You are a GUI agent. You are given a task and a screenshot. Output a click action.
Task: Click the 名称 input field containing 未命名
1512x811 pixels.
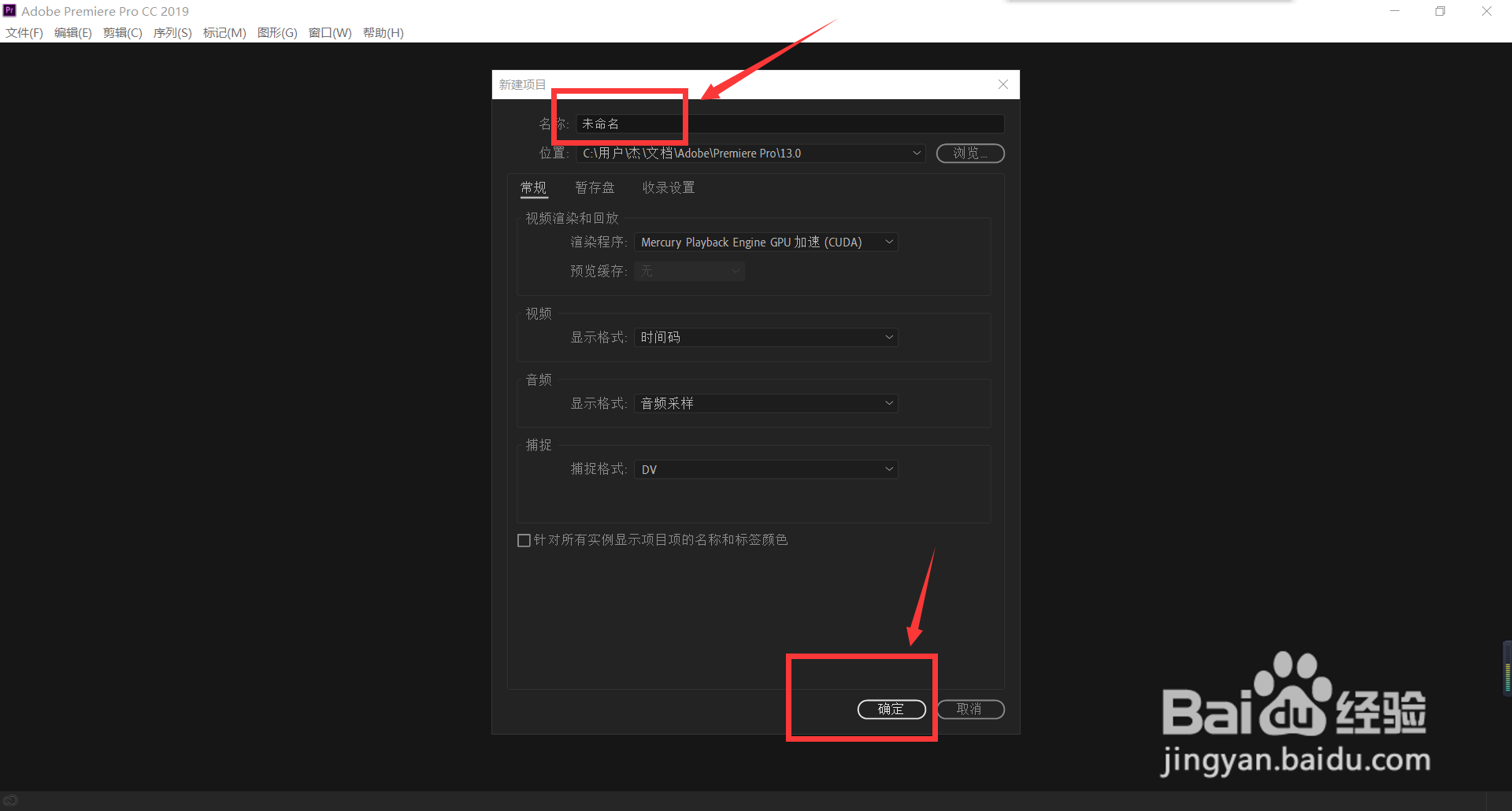point(791,124)
